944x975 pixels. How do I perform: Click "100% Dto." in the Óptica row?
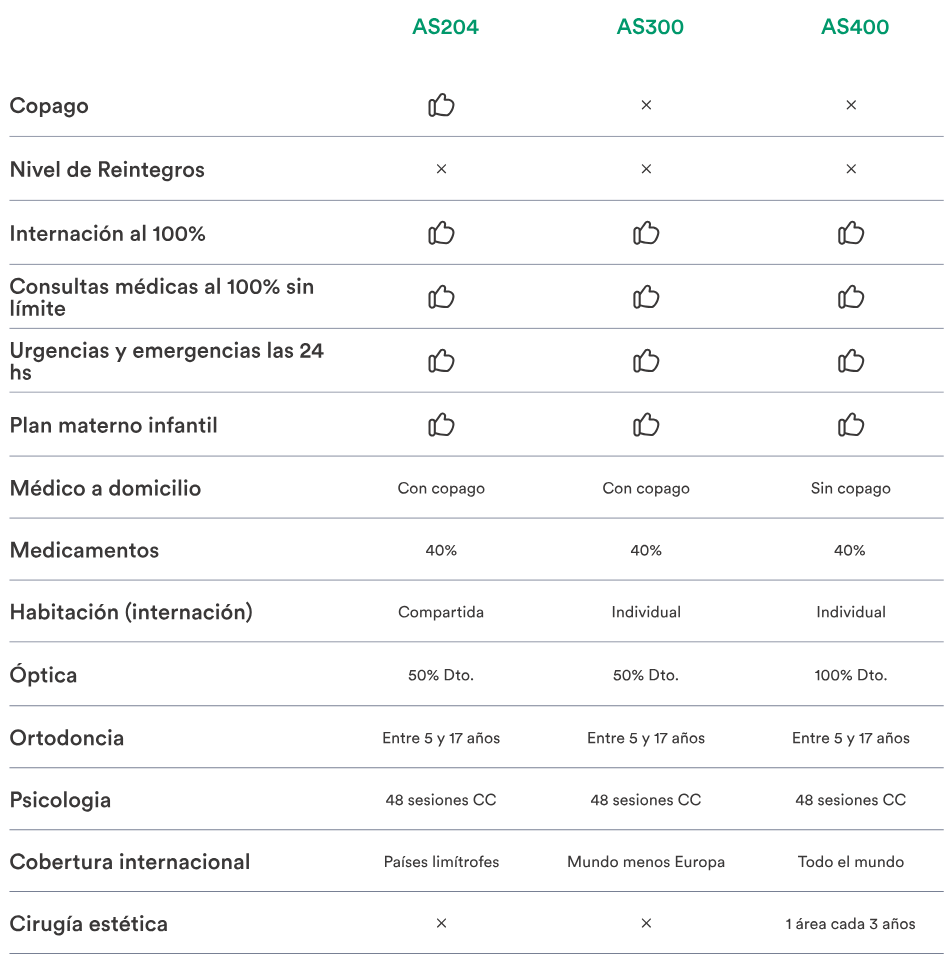851,675
